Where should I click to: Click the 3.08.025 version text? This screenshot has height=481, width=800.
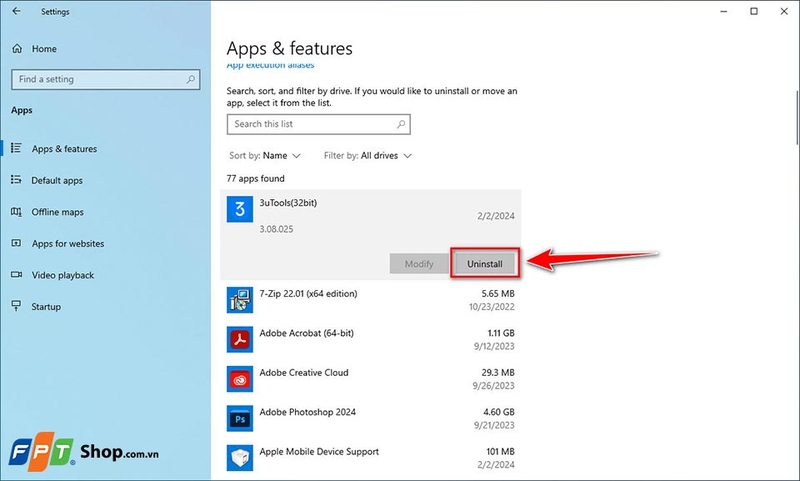pos(276,229)
